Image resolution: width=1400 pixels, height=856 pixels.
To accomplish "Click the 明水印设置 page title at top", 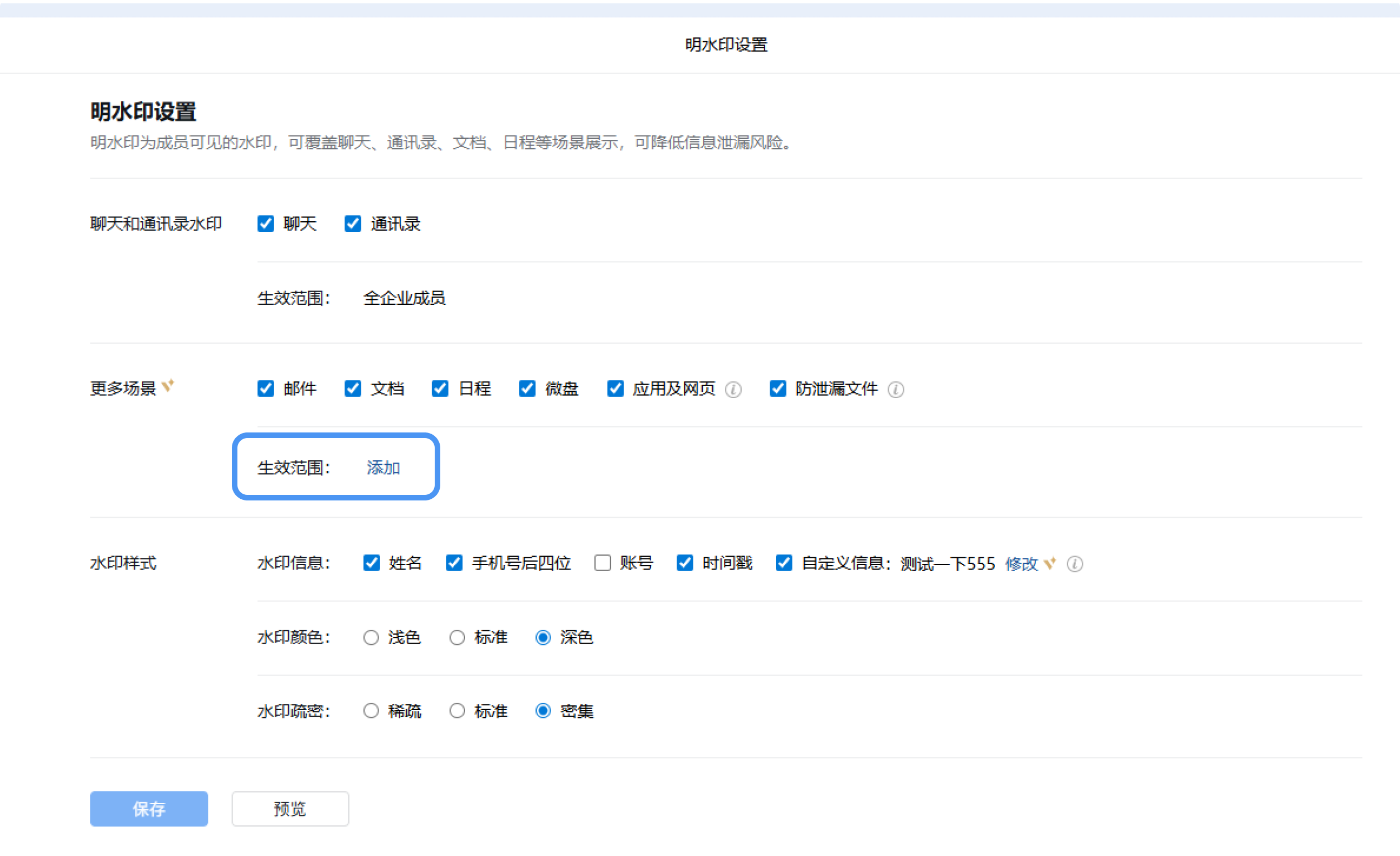I will click(x=726, y=45).
